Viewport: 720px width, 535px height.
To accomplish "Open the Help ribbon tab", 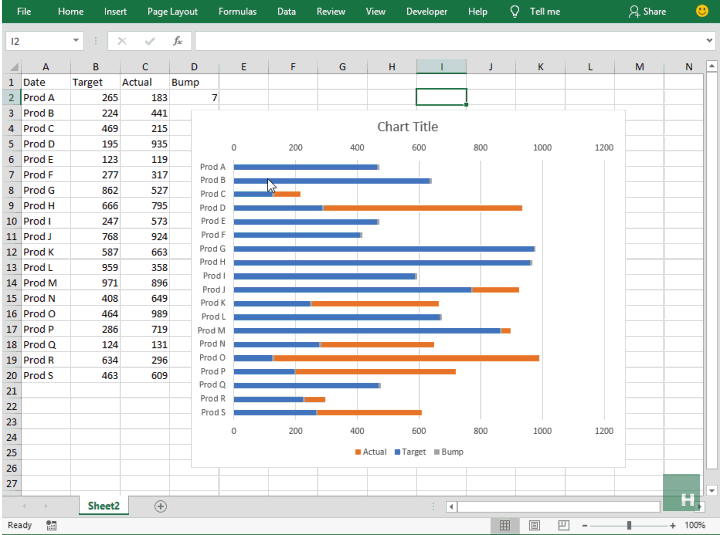I will [478, 11].
